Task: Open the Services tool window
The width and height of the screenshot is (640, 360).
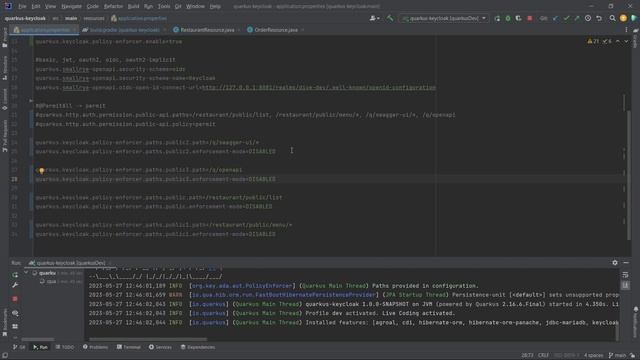Action: point(160,347)
